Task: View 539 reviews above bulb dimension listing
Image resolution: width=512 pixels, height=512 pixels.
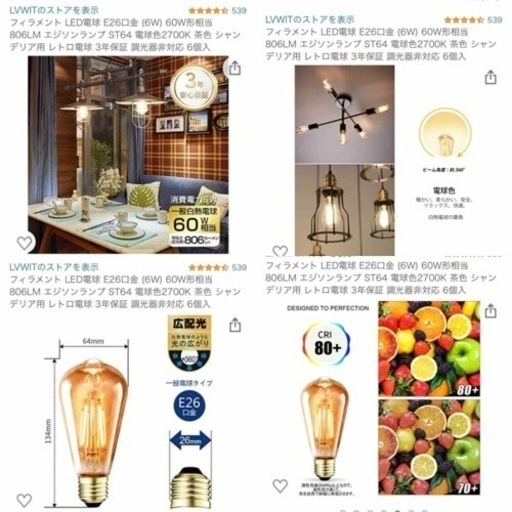Action: coord(217,267)
